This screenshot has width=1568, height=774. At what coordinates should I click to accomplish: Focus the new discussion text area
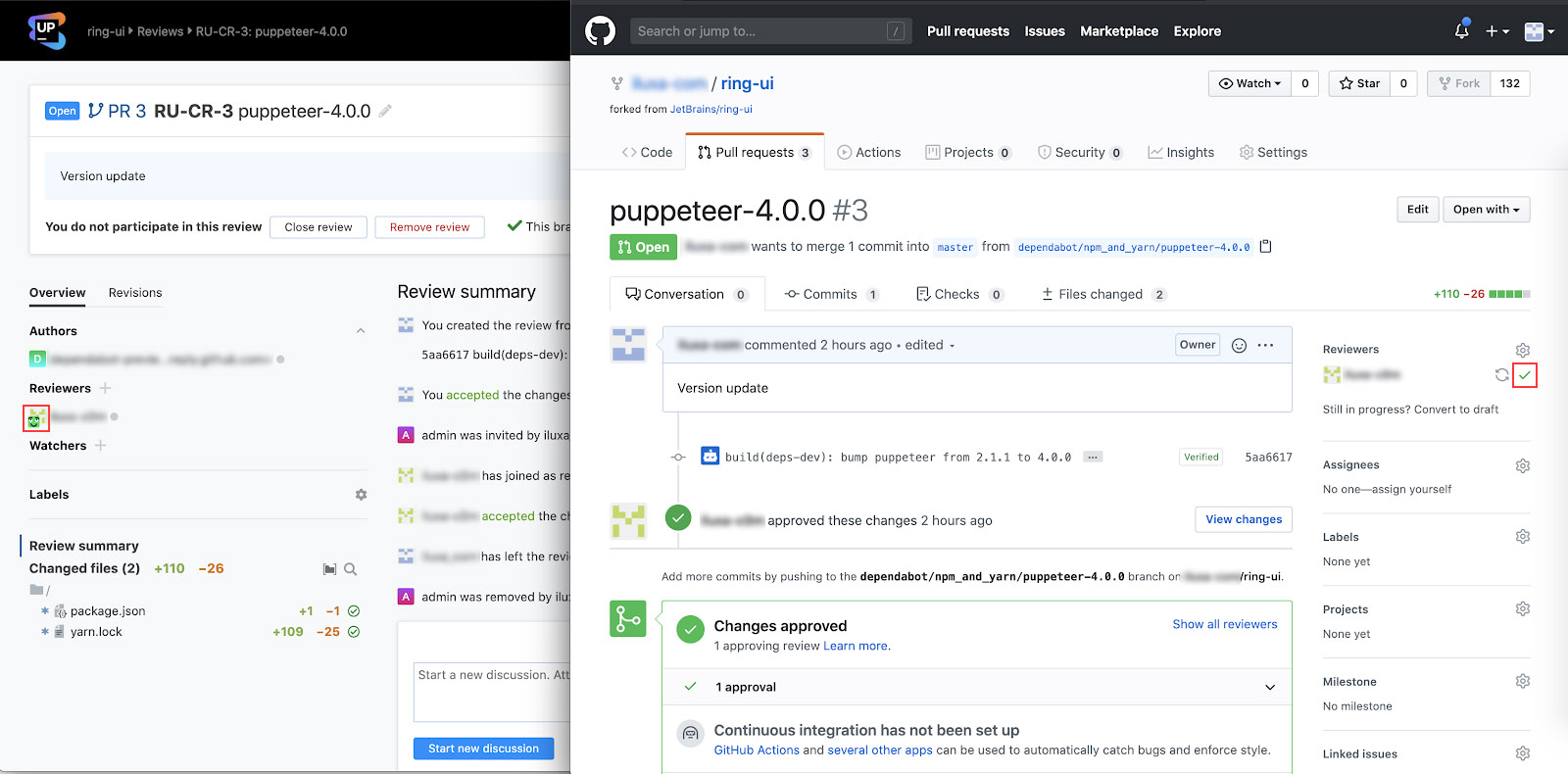point(492,692)
